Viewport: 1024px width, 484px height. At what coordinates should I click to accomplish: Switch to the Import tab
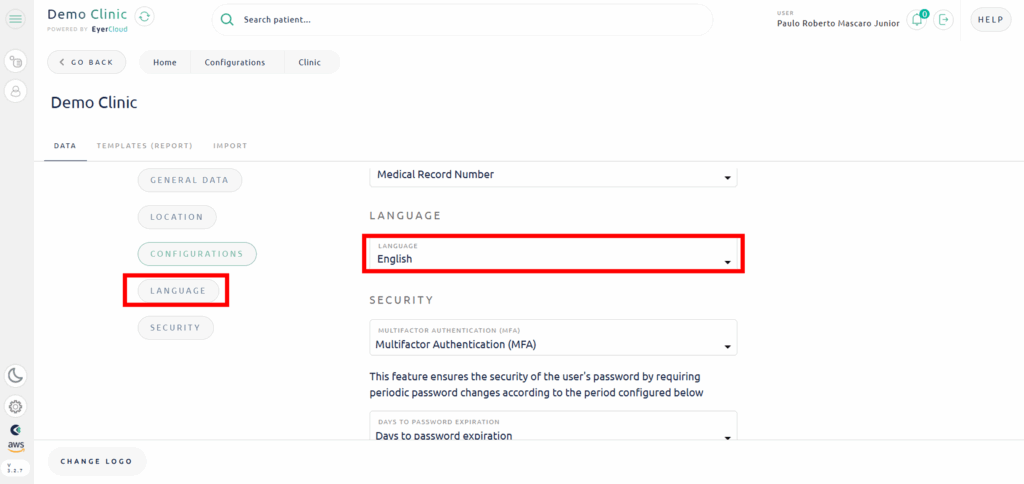pos(230,146)
